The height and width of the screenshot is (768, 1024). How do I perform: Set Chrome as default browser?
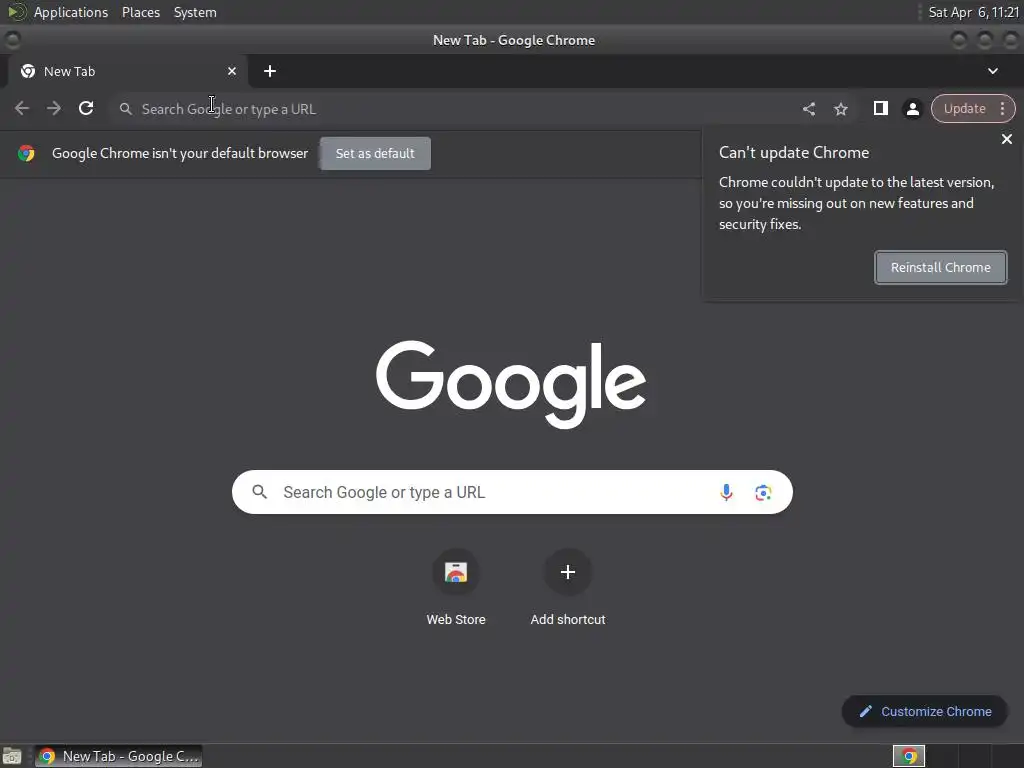click(375, 153)
